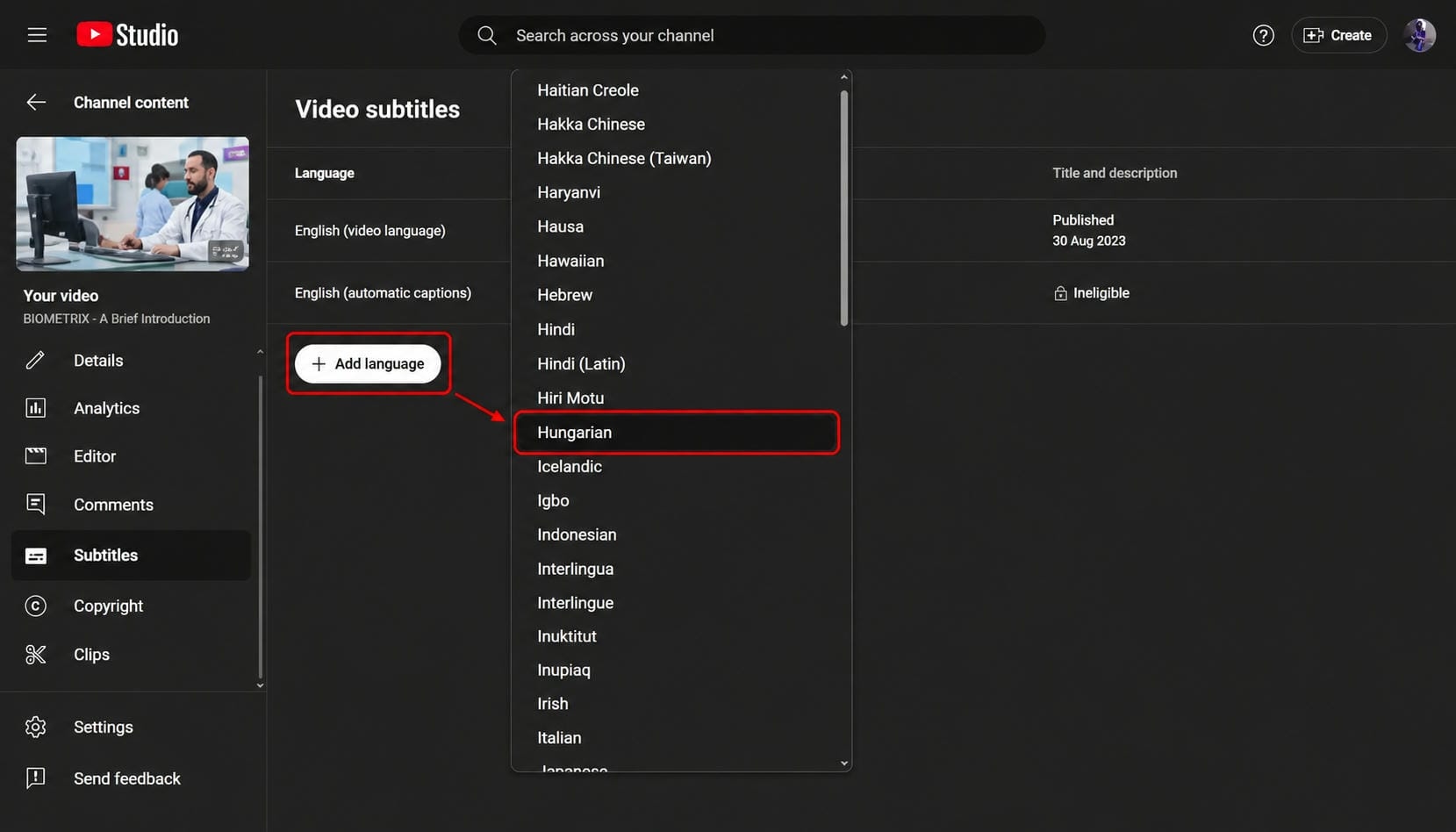
Task: Click the dropdown scroll-up arrow
Action: (x=844, y=77)
